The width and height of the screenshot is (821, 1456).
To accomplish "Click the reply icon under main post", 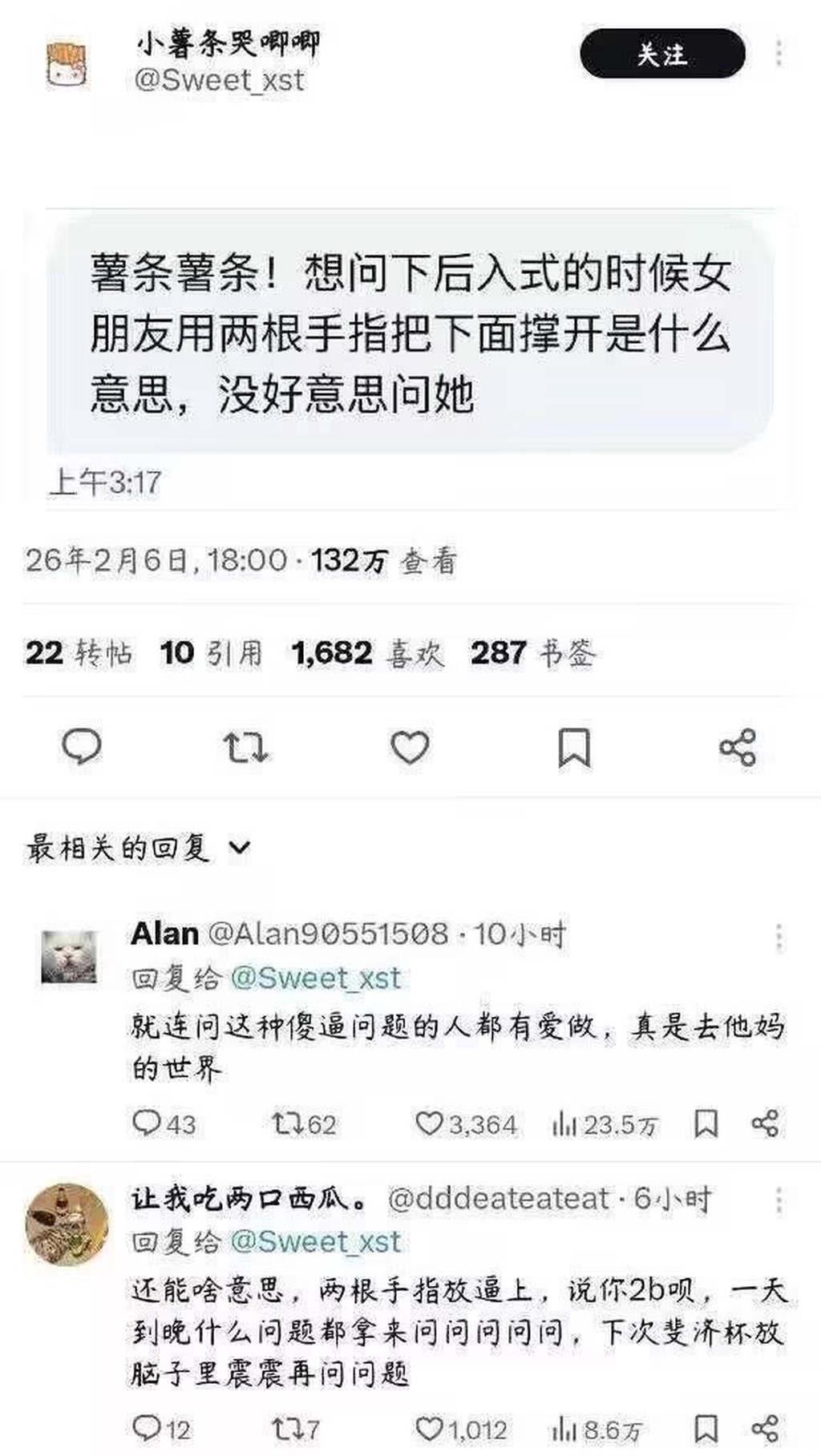I will 82,747.
